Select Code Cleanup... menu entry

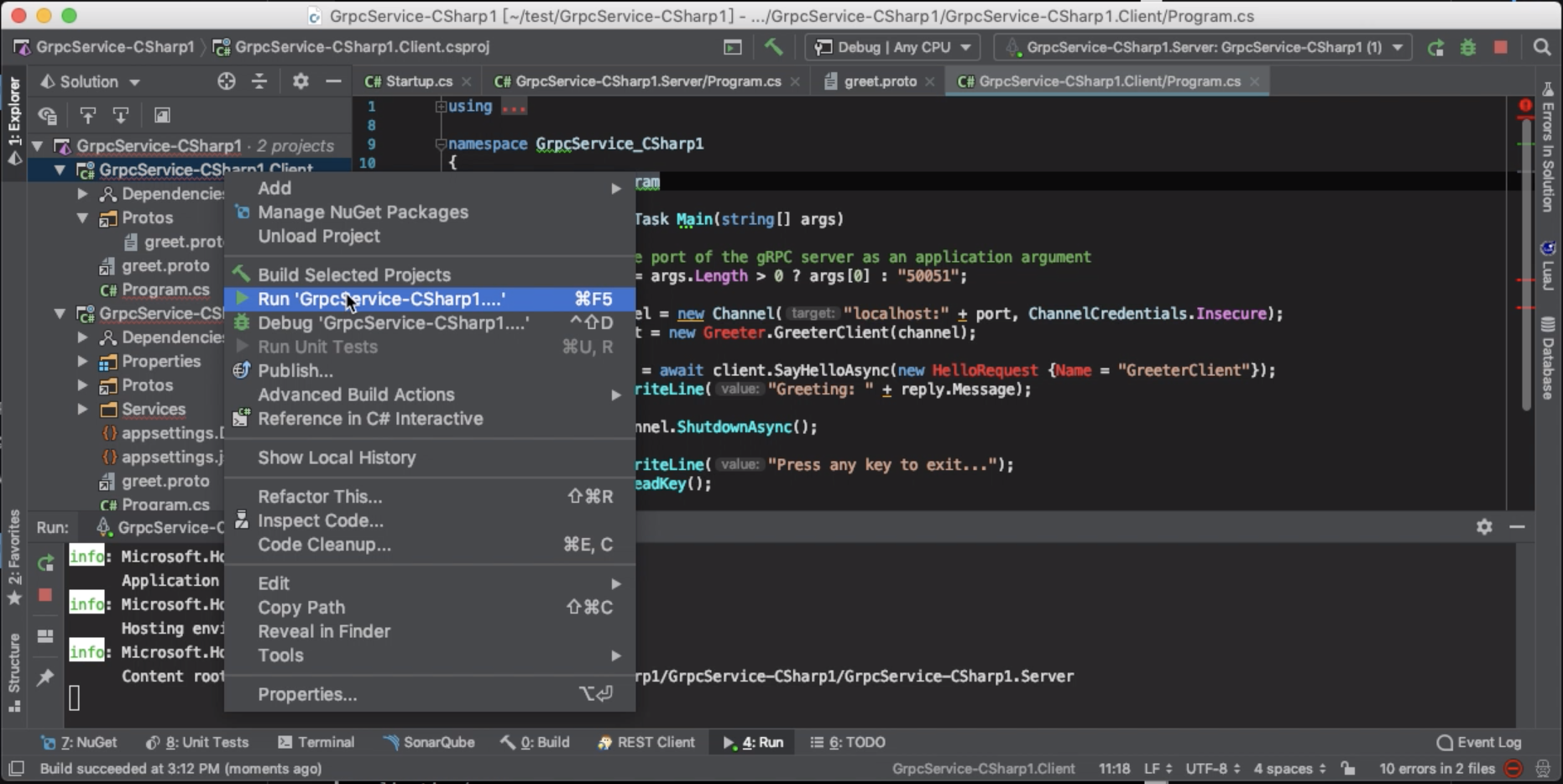click(x=429, y=545)
